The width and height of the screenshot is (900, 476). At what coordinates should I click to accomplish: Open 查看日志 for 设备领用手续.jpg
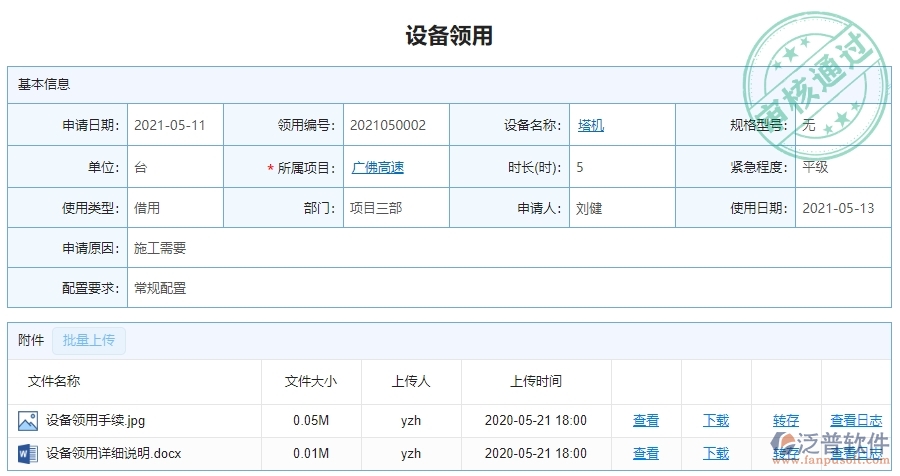[856, 421]
